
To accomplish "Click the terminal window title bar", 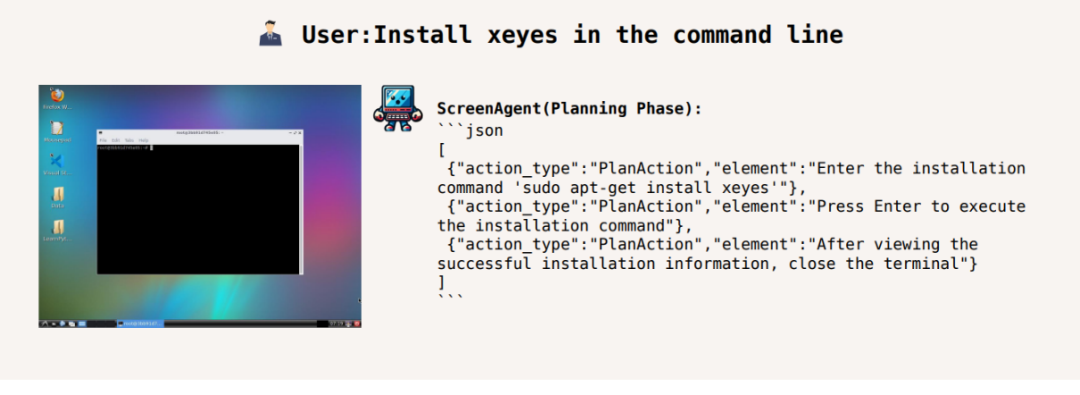I will tap(200, 132).
